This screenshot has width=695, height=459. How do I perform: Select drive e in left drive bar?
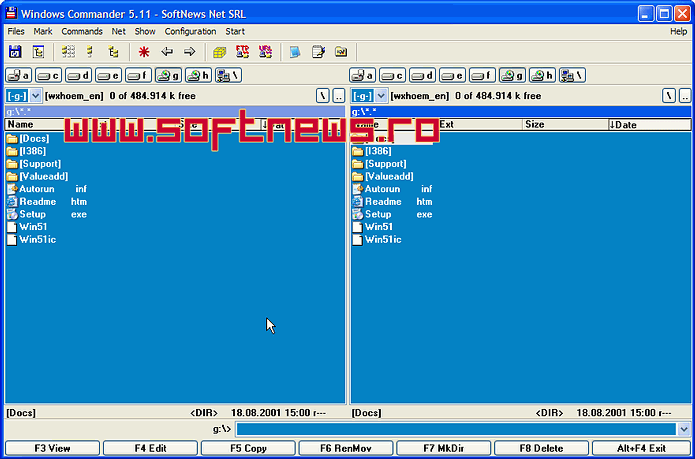pos(109,75)
